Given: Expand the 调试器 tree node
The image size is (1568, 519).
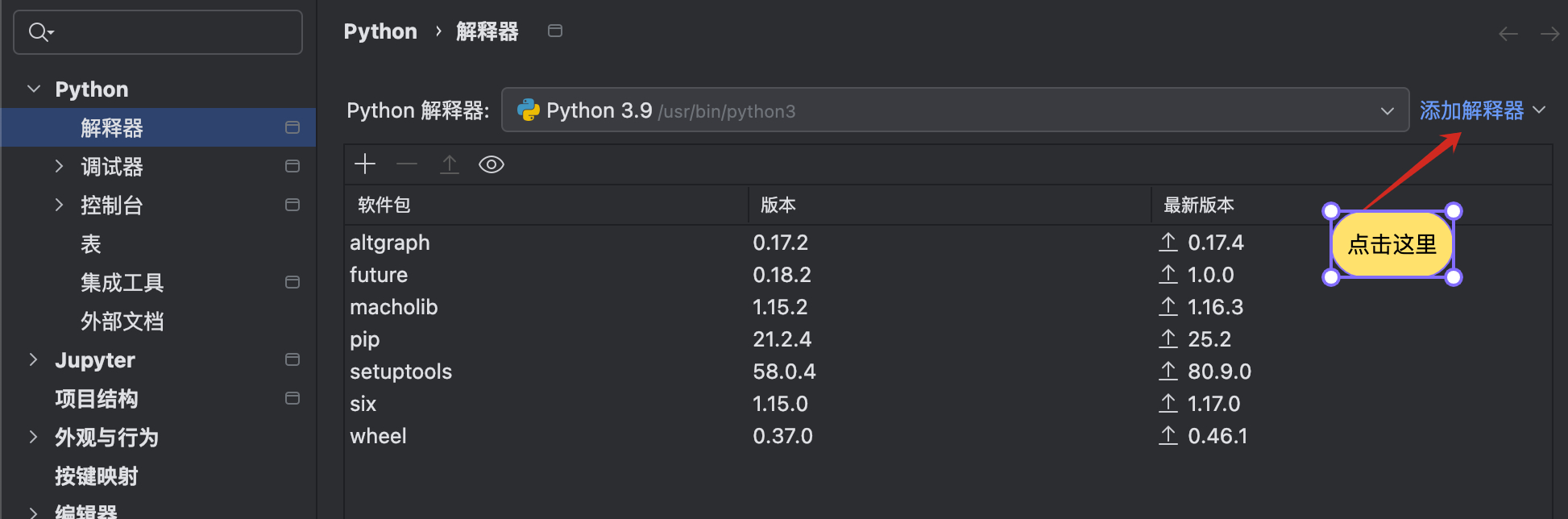Looking at the screenshot, I should (59, 166).
